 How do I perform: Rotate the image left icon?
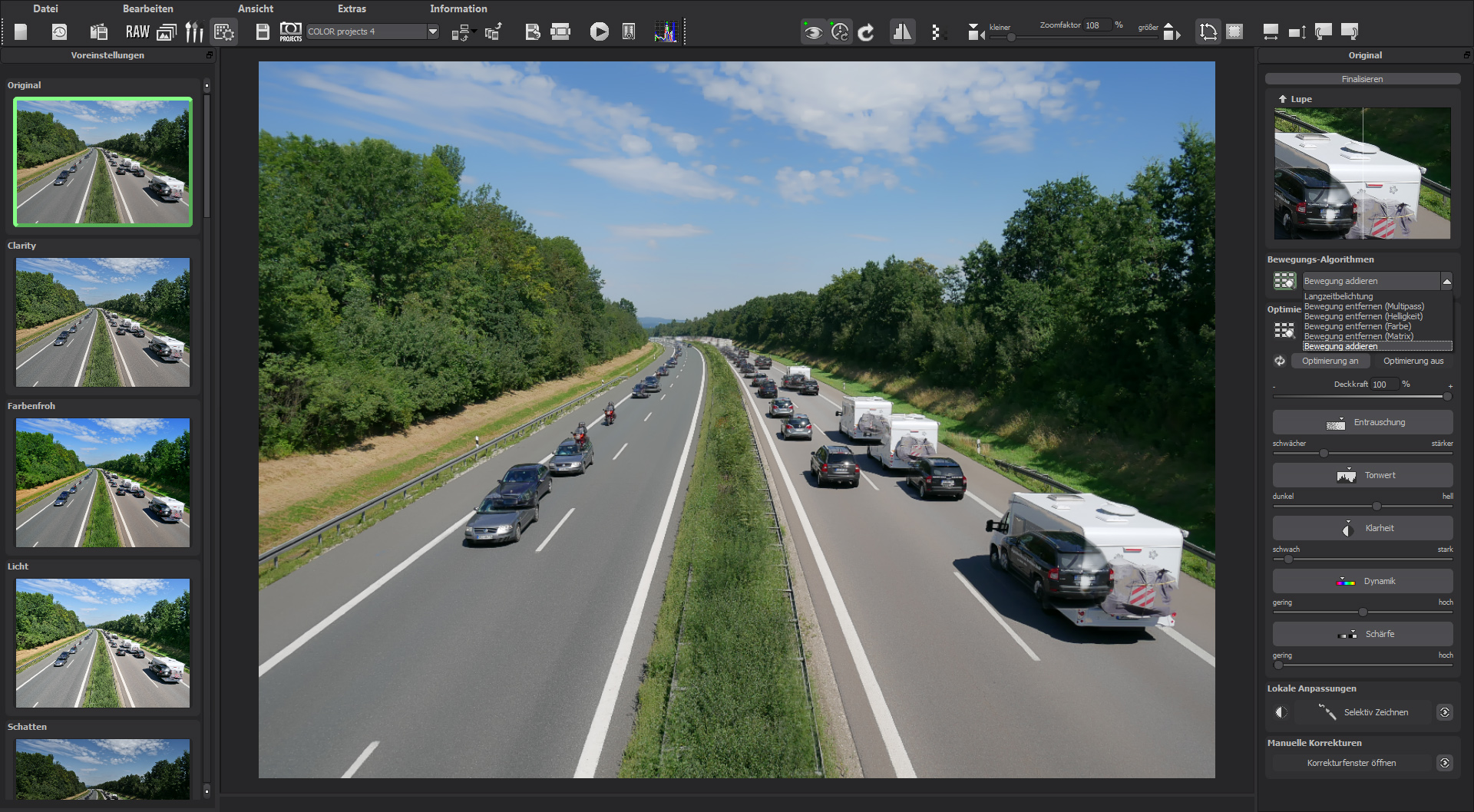1324,32
